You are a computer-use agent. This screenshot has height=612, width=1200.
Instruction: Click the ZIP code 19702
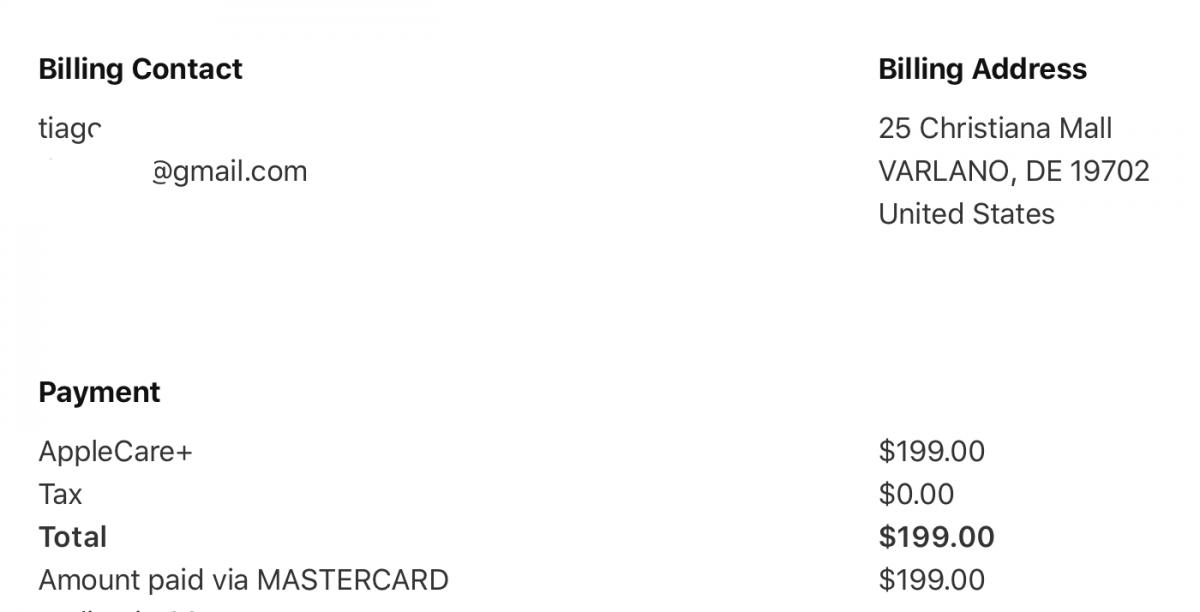pos(1110,171)
